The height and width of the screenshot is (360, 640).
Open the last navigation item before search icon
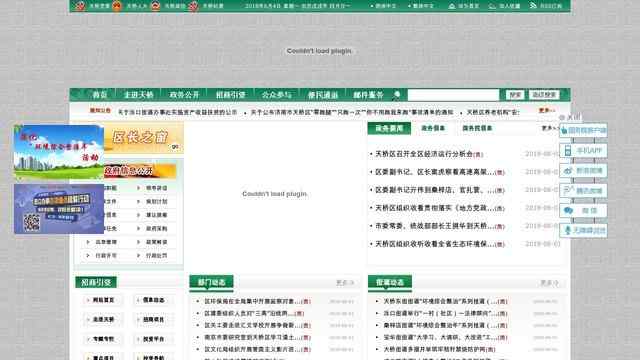click(368, 95)
